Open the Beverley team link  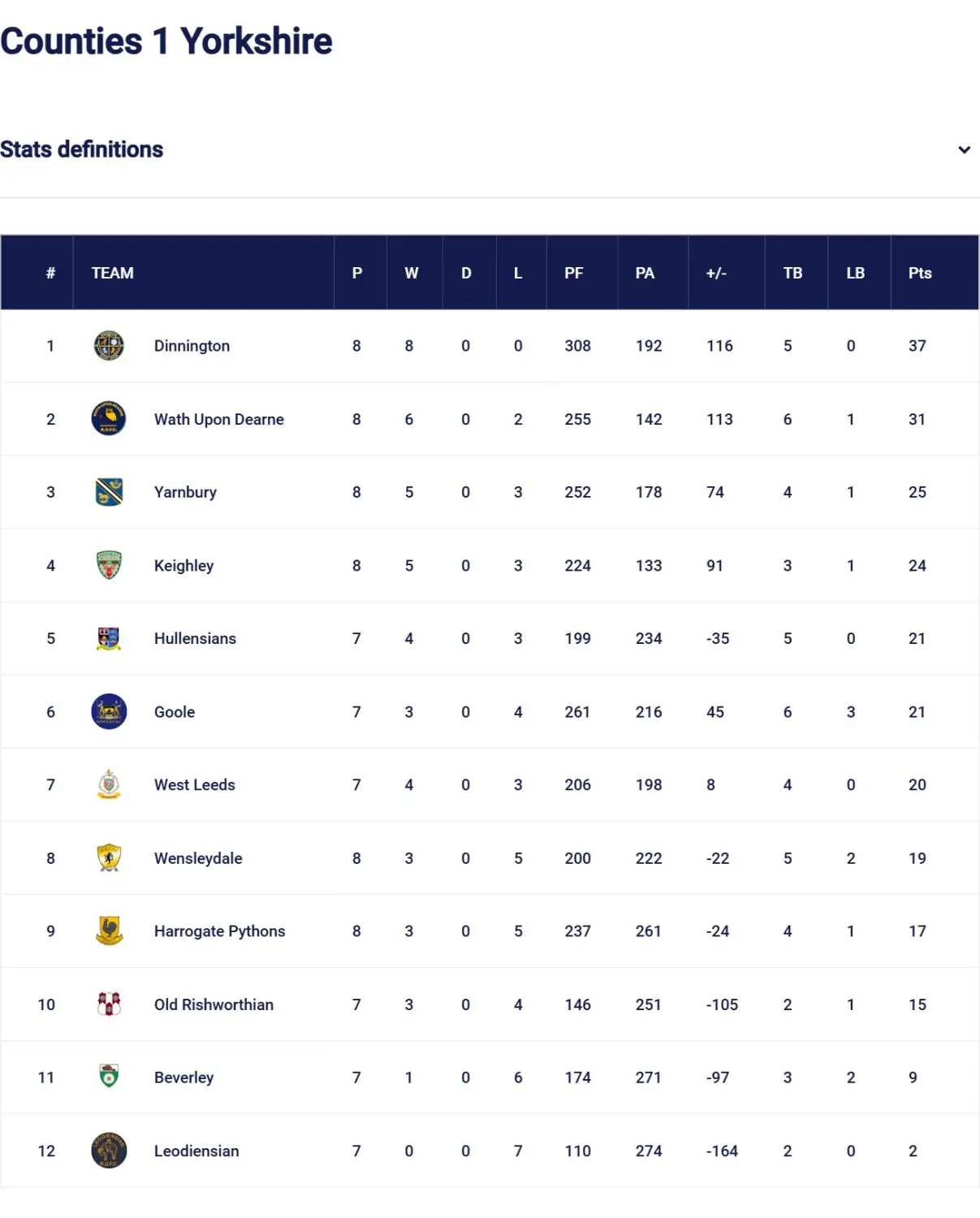pos(183,1078)
